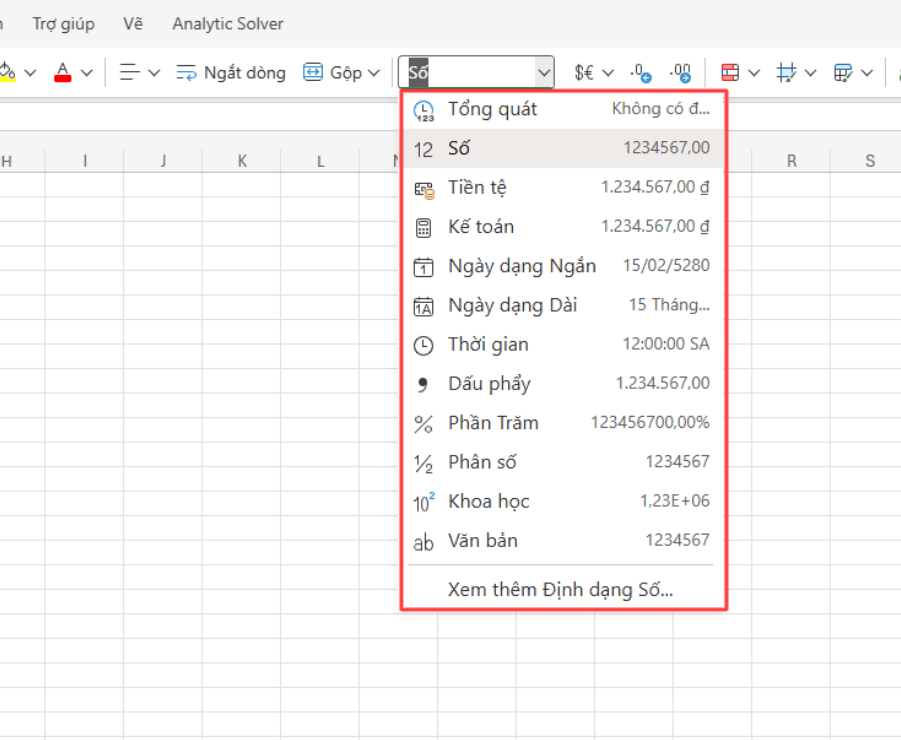Viewport: 901px width, 740px height.
Task: Select column L header
Action: (320, 161)
